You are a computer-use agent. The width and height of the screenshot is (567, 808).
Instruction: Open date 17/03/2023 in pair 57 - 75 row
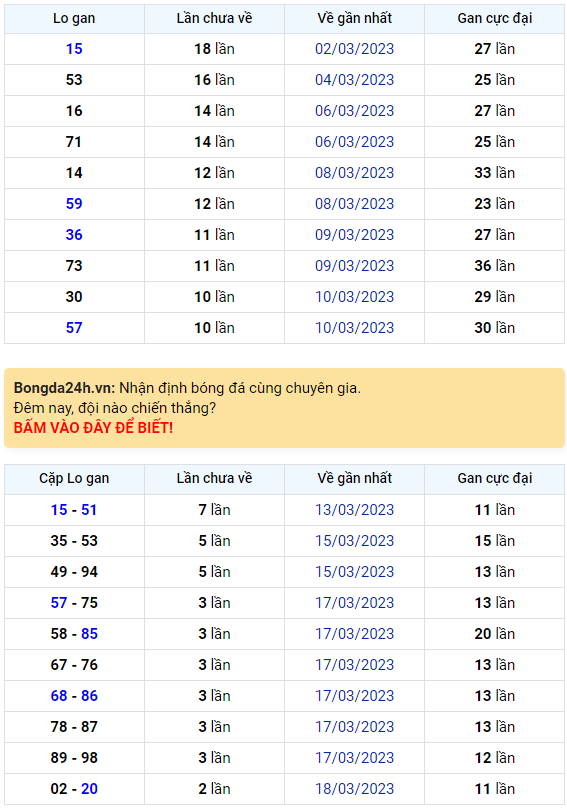[355, 603]
